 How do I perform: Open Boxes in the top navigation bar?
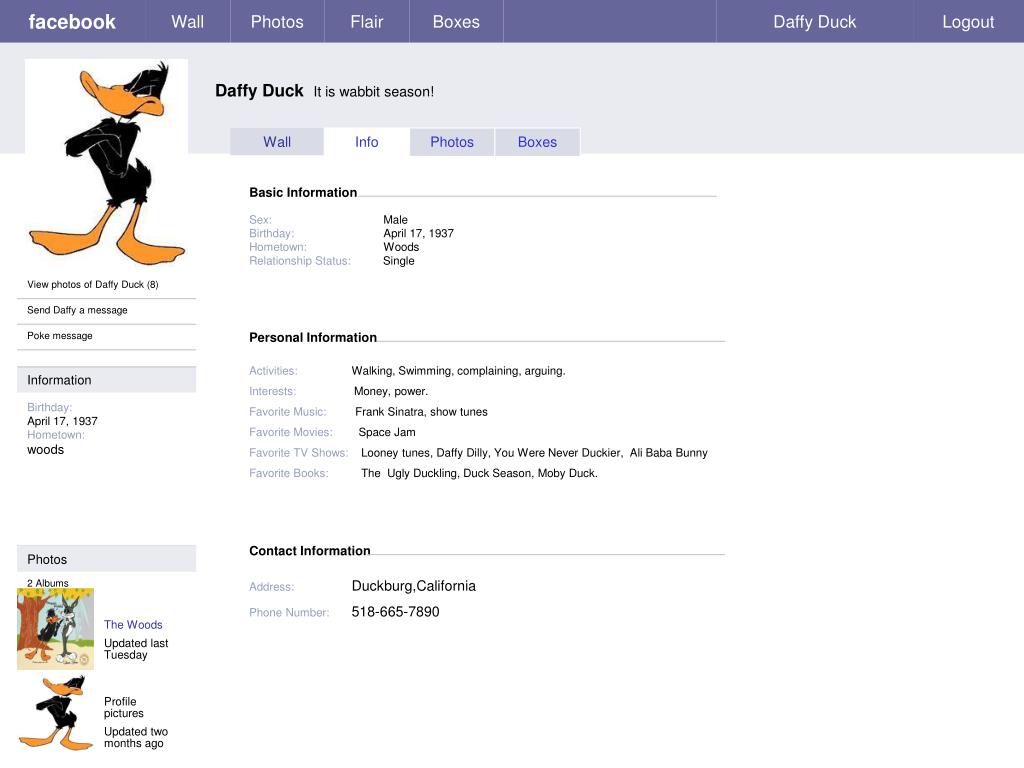click(x=456, y=22)
